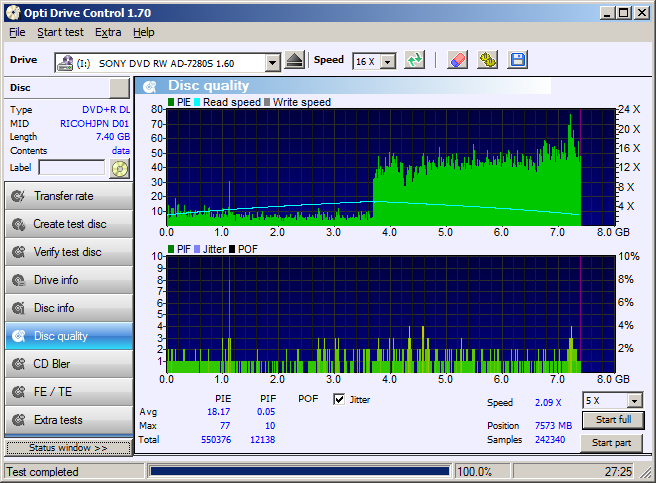Click the PIE Max value 77

(x=225, y=426)
